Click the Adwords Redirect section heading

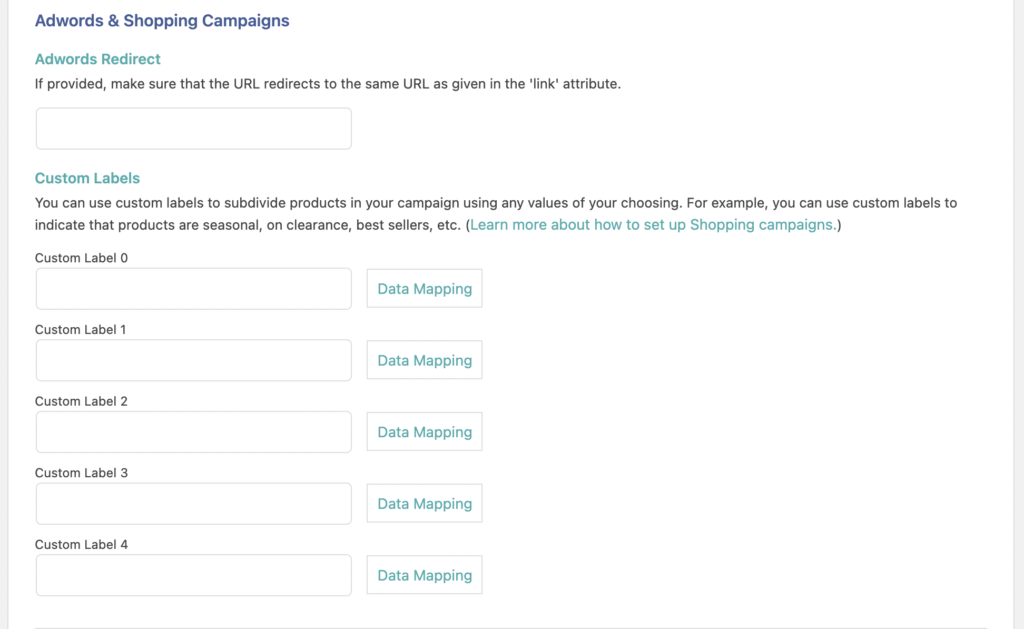pos(97,59)
